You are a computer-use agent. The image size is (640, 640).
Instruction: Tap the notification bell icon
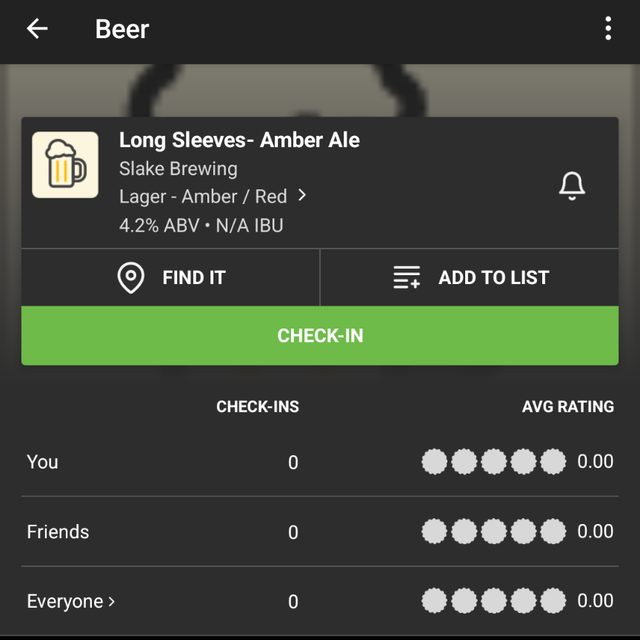click(571, 185)
